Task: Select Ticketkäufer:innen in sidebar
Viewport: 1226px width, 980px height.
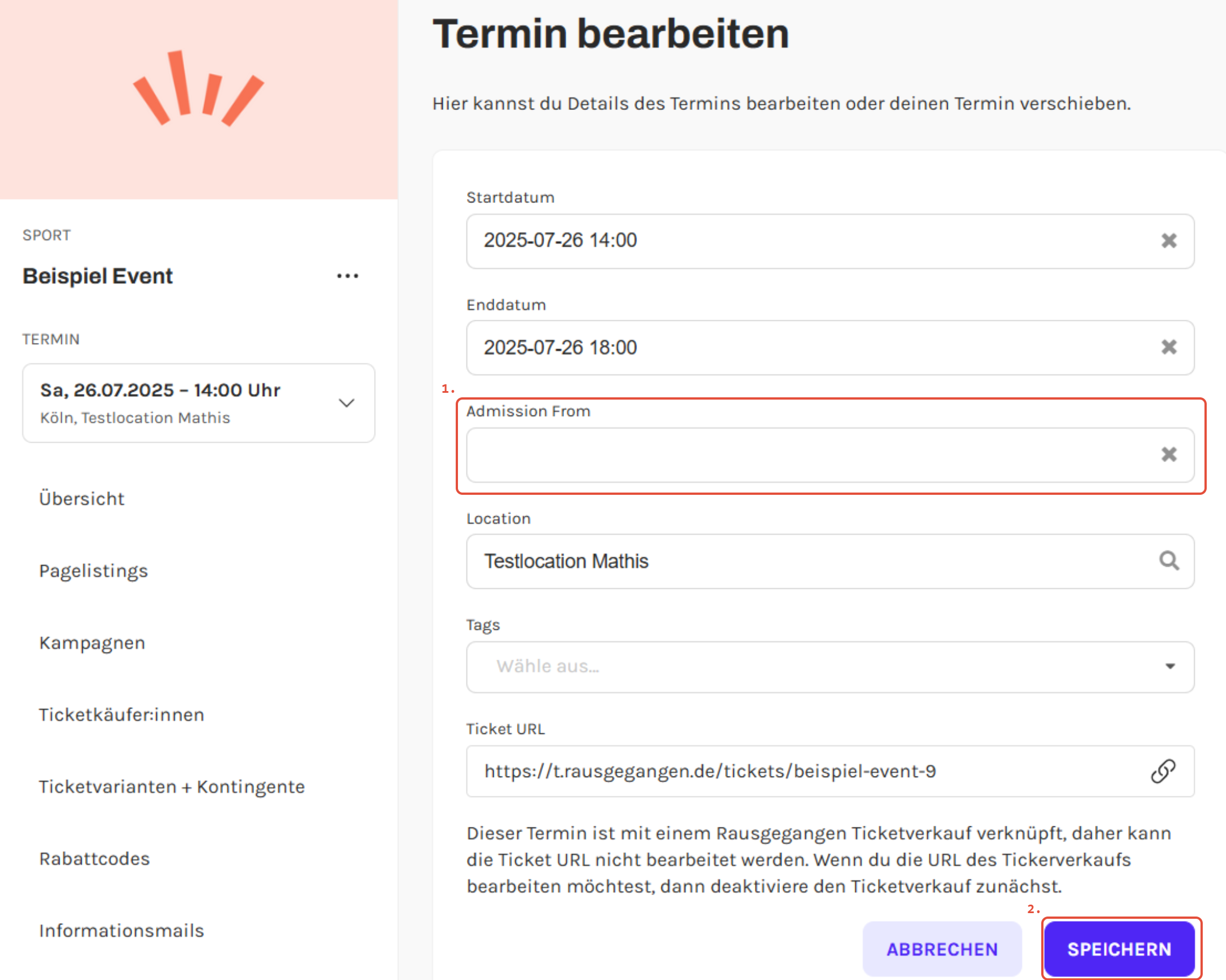Action: 121,715
